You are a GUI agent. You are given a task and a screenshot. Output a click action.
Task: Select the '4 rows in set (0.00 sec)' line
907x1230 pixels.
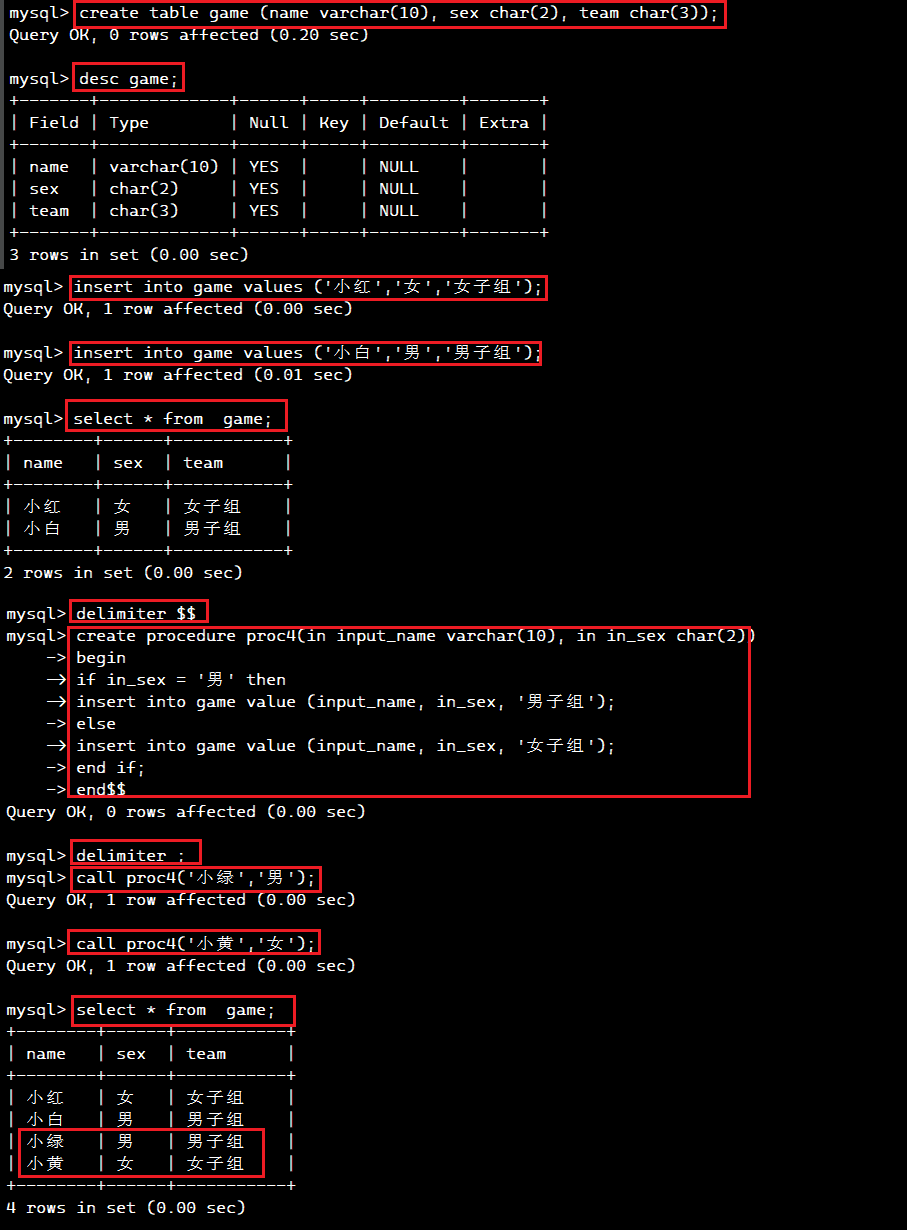126,1208
